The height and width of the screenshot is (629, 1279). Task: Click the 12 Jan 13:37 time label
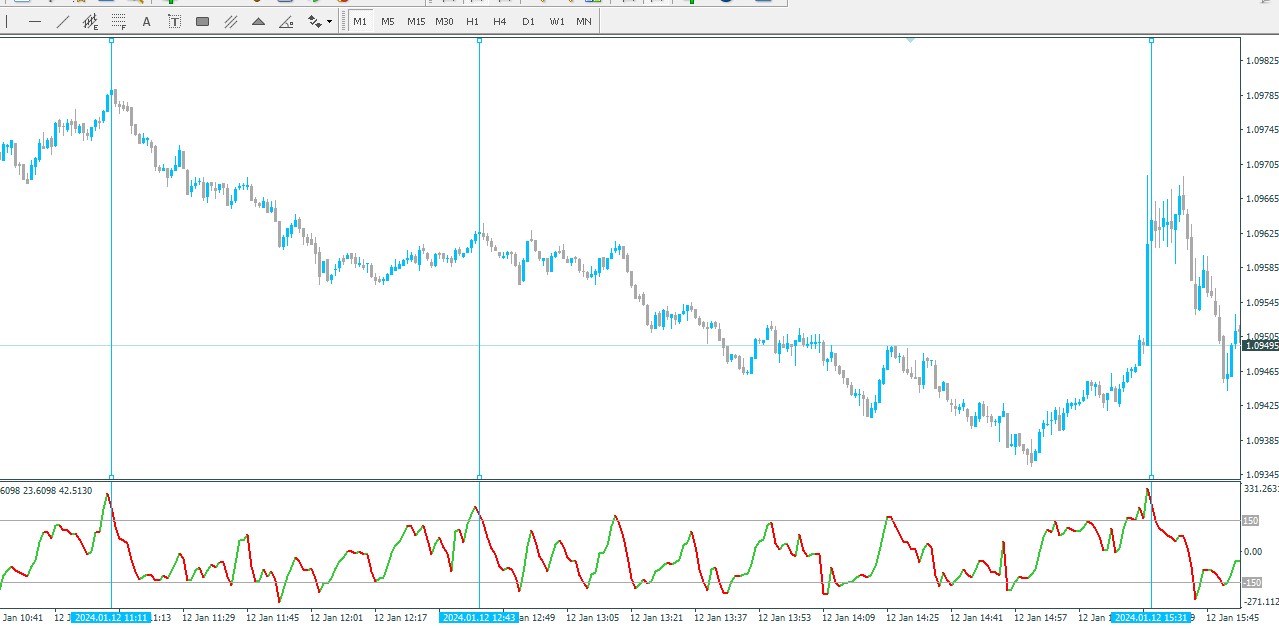[x=722, y=618]
